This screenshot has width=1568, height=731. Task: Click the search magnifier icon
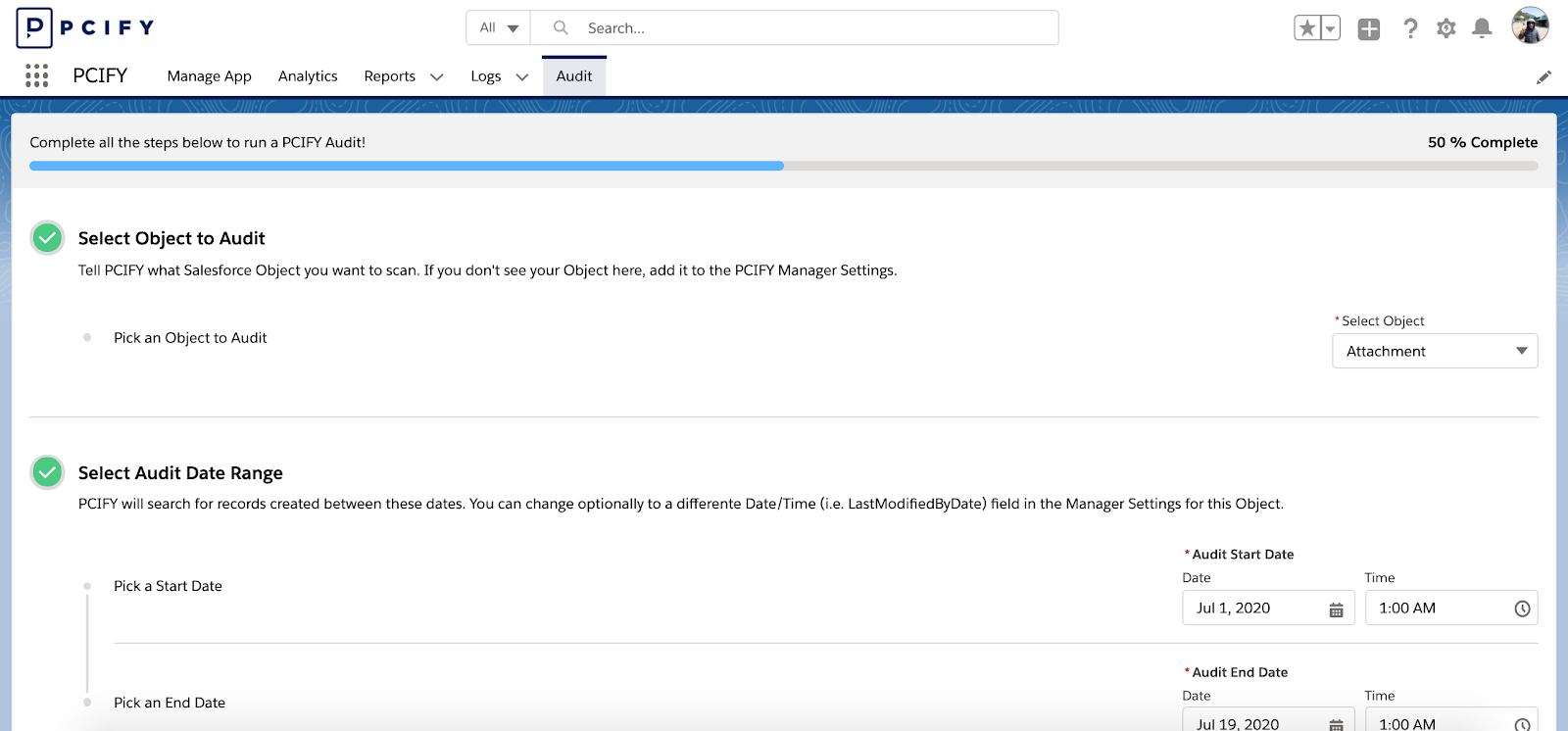tap(561, 27)
